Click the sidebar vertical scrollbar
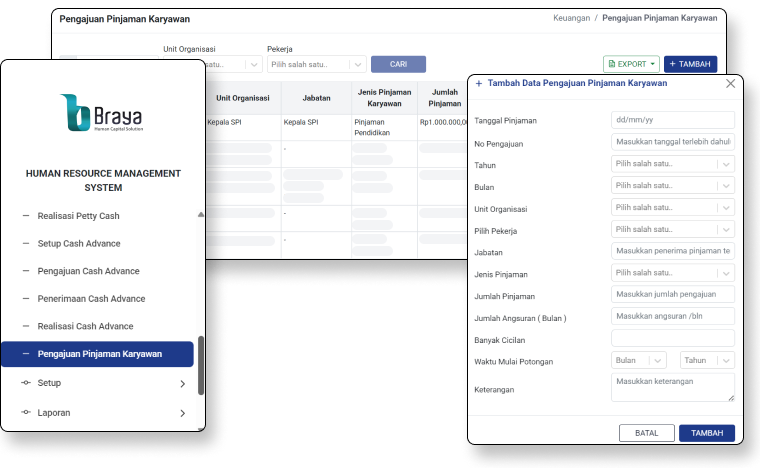Screen dimensions: 760x468 tap(201, 365)
